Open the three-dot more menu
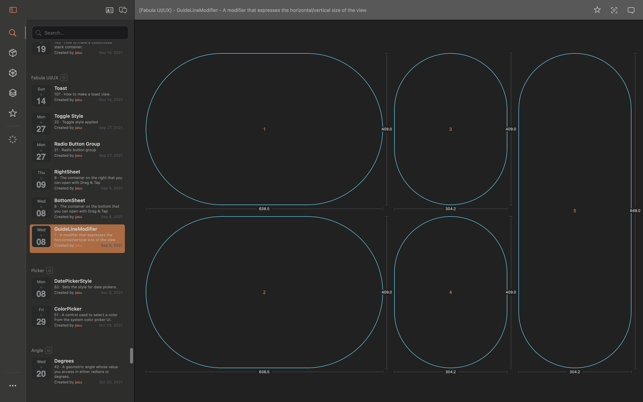 pos(13,386)
